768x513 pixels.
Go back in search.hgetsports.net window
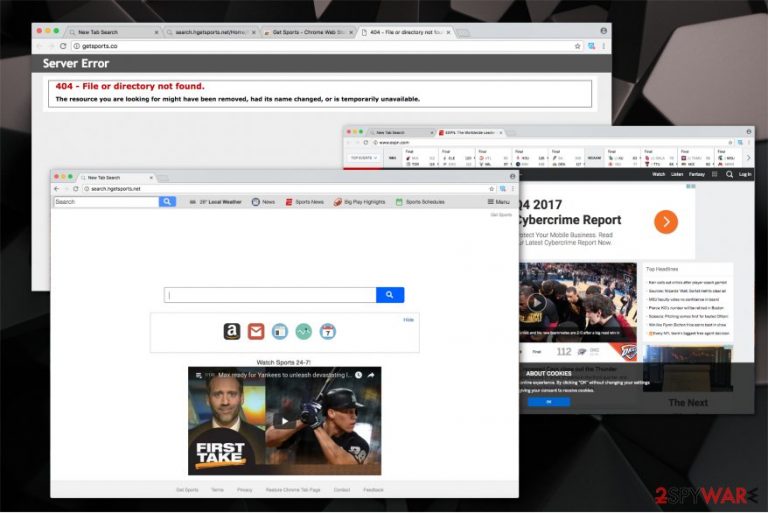click(x=57, y=189)
